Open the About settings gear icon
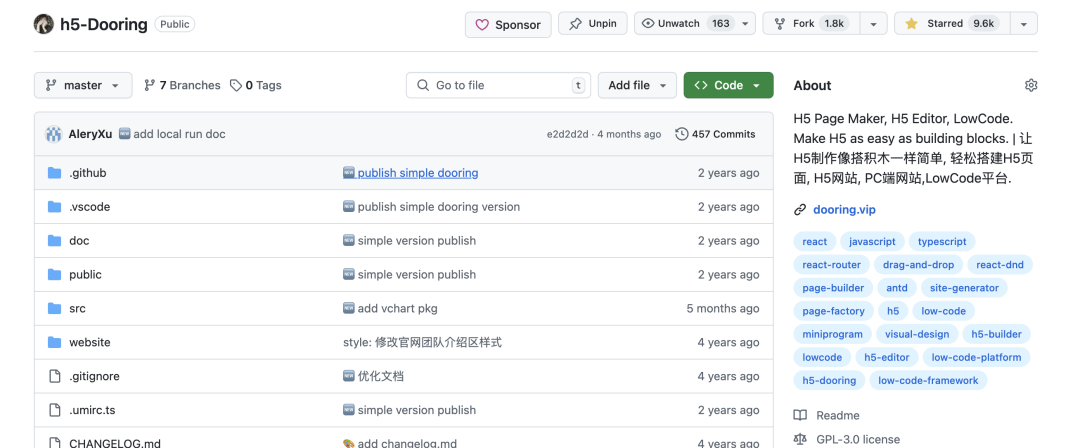The image size is (1080, 448). coord(1030,85)
